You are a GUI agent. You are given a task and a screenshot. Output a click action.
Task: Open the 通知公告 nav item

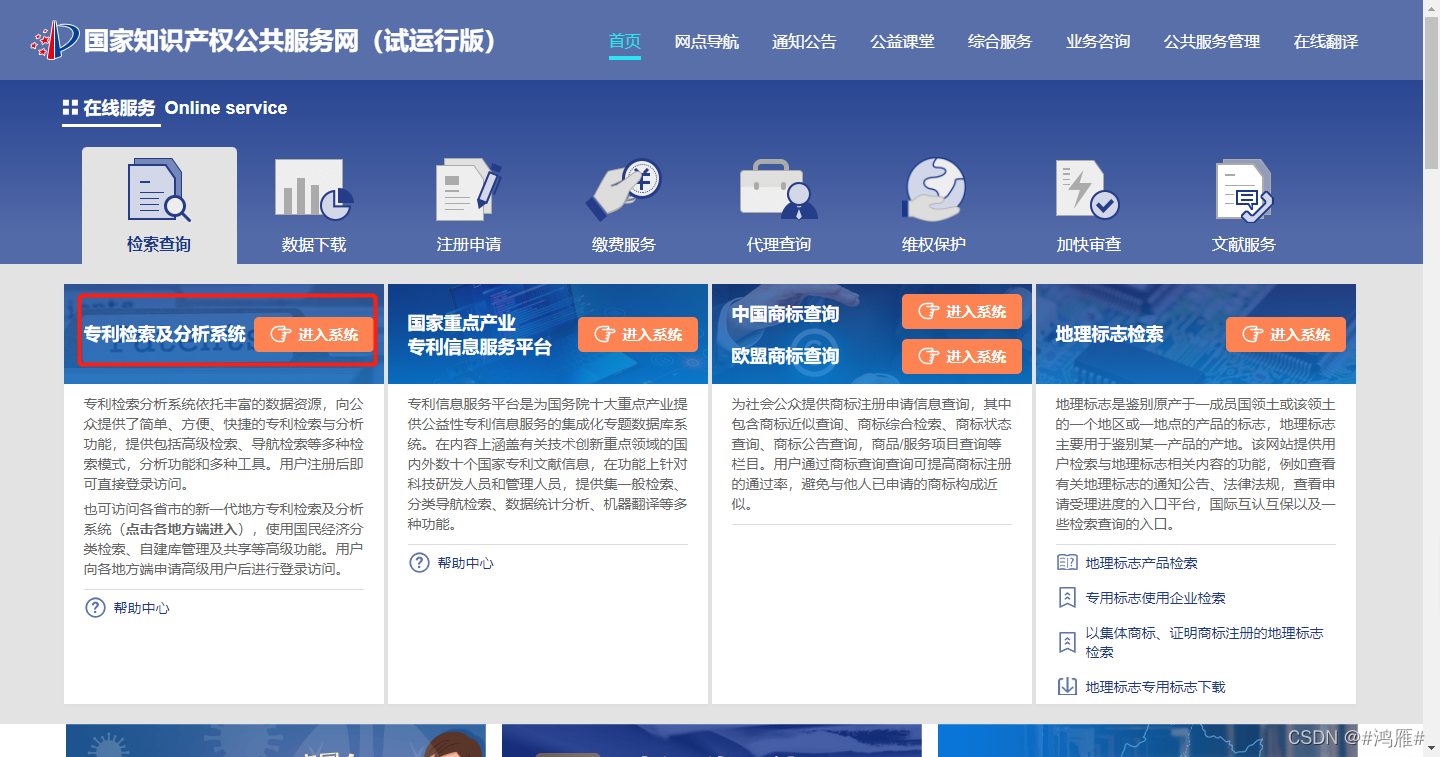804,42
